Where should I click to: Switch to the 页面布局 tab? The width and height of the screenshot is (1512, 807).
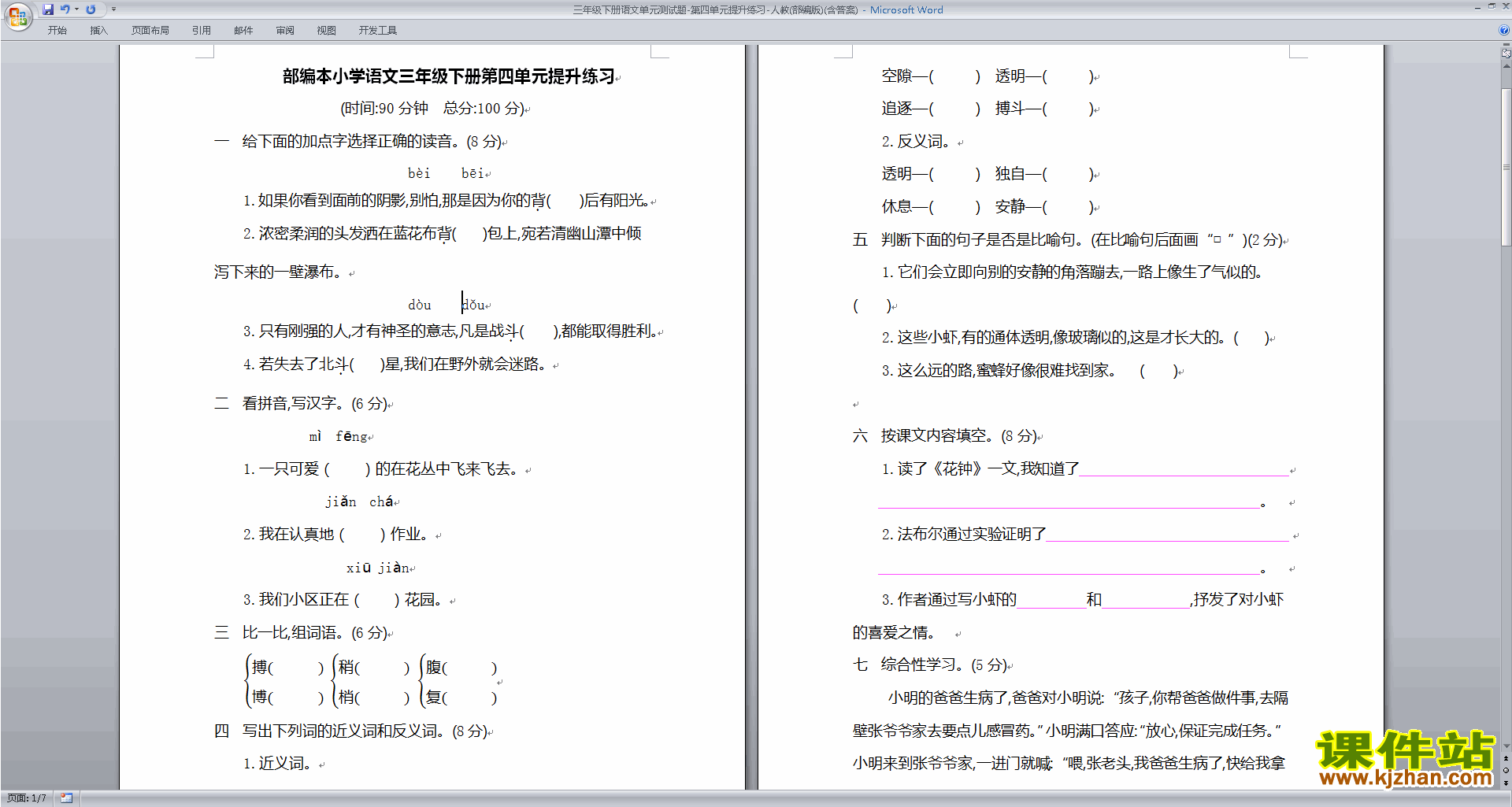[150, 30]
